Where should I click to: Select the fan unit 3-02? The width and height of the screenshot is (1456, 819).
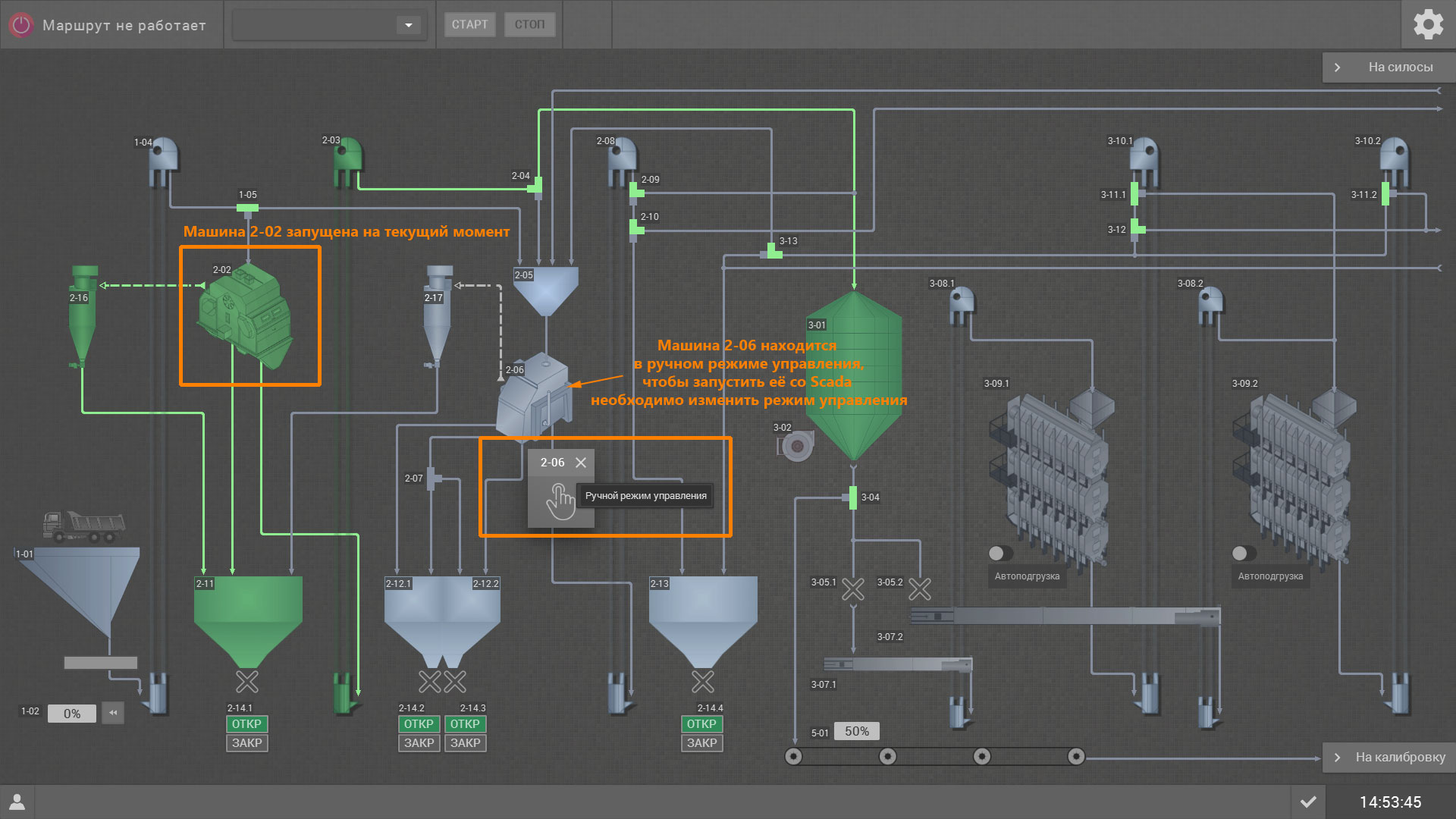[796, 446]
